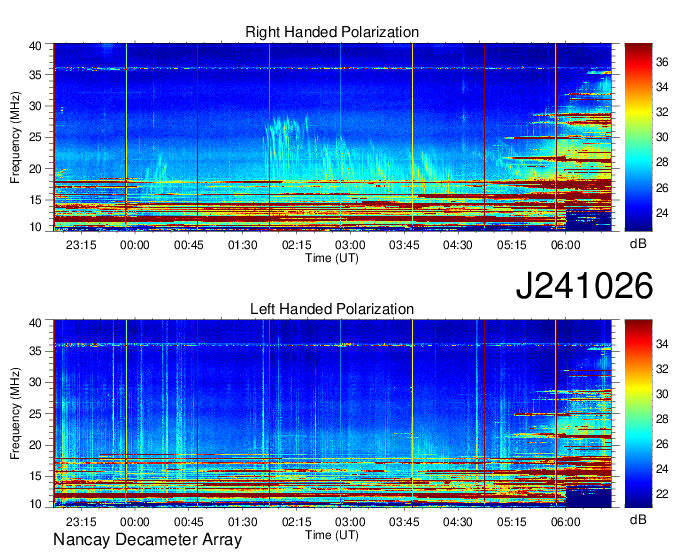Screen dimensions: 680x552
Task: Click the Right Handed Polarization title
Action: pyautogui.click(x=332, y=32)
